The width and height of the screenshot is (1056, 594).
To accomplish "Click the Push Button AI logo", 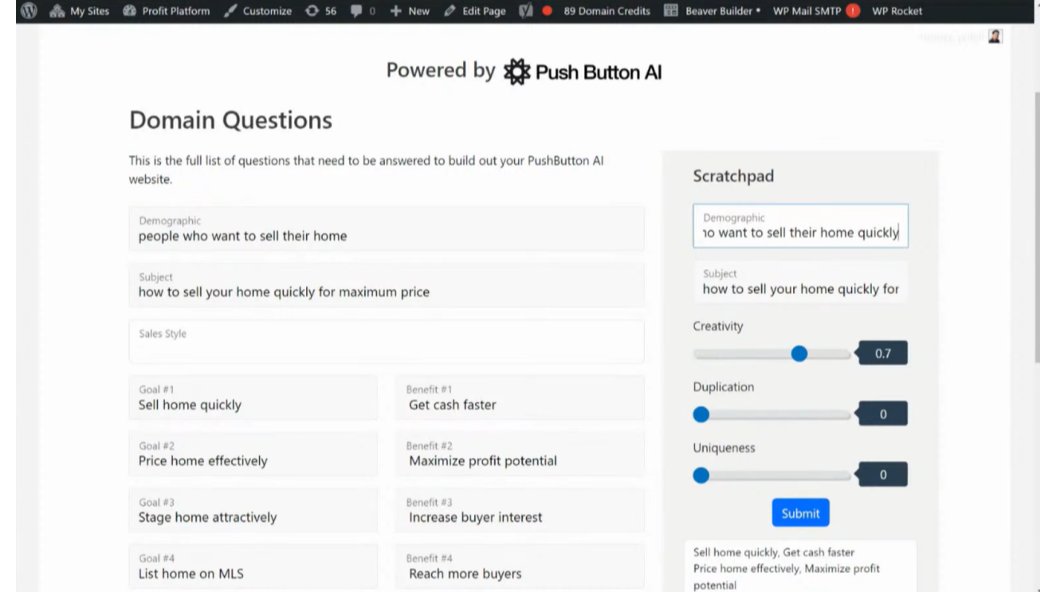I will 583,71.
